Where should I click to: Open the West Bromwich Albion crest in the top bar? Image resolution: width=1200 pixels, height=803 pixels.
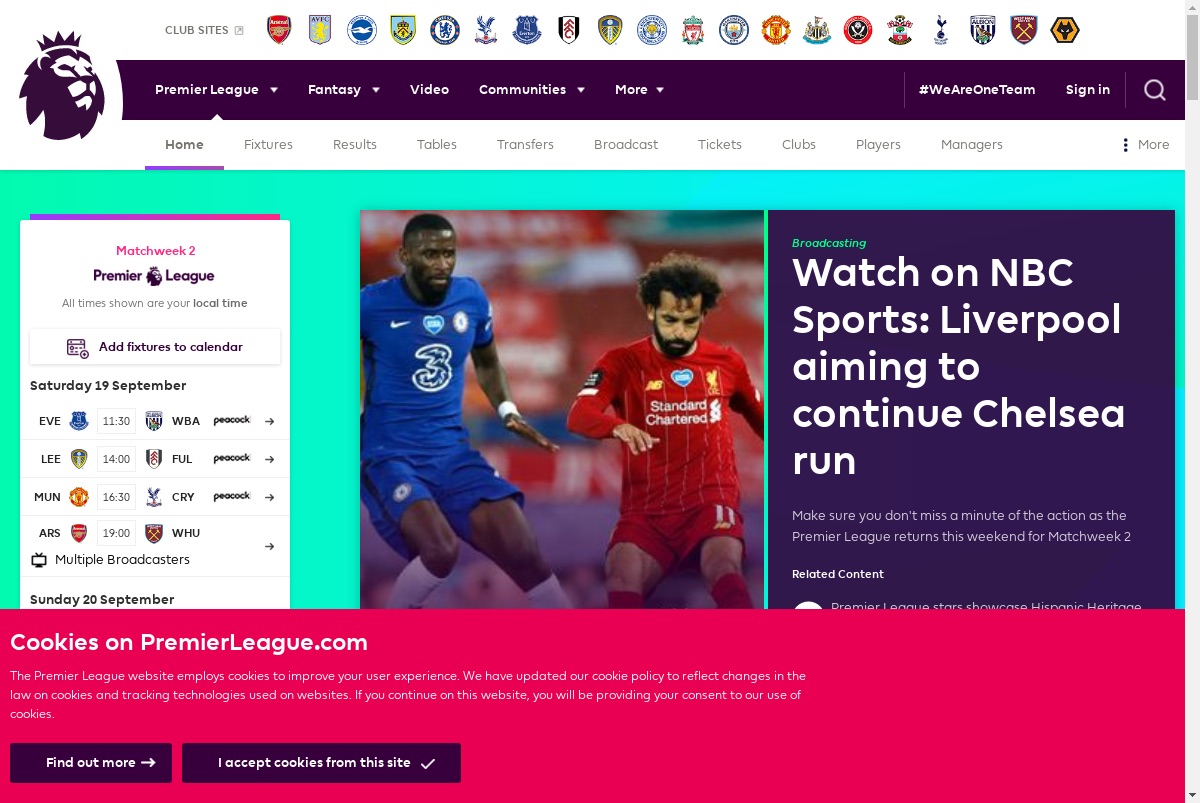(983, 30)
